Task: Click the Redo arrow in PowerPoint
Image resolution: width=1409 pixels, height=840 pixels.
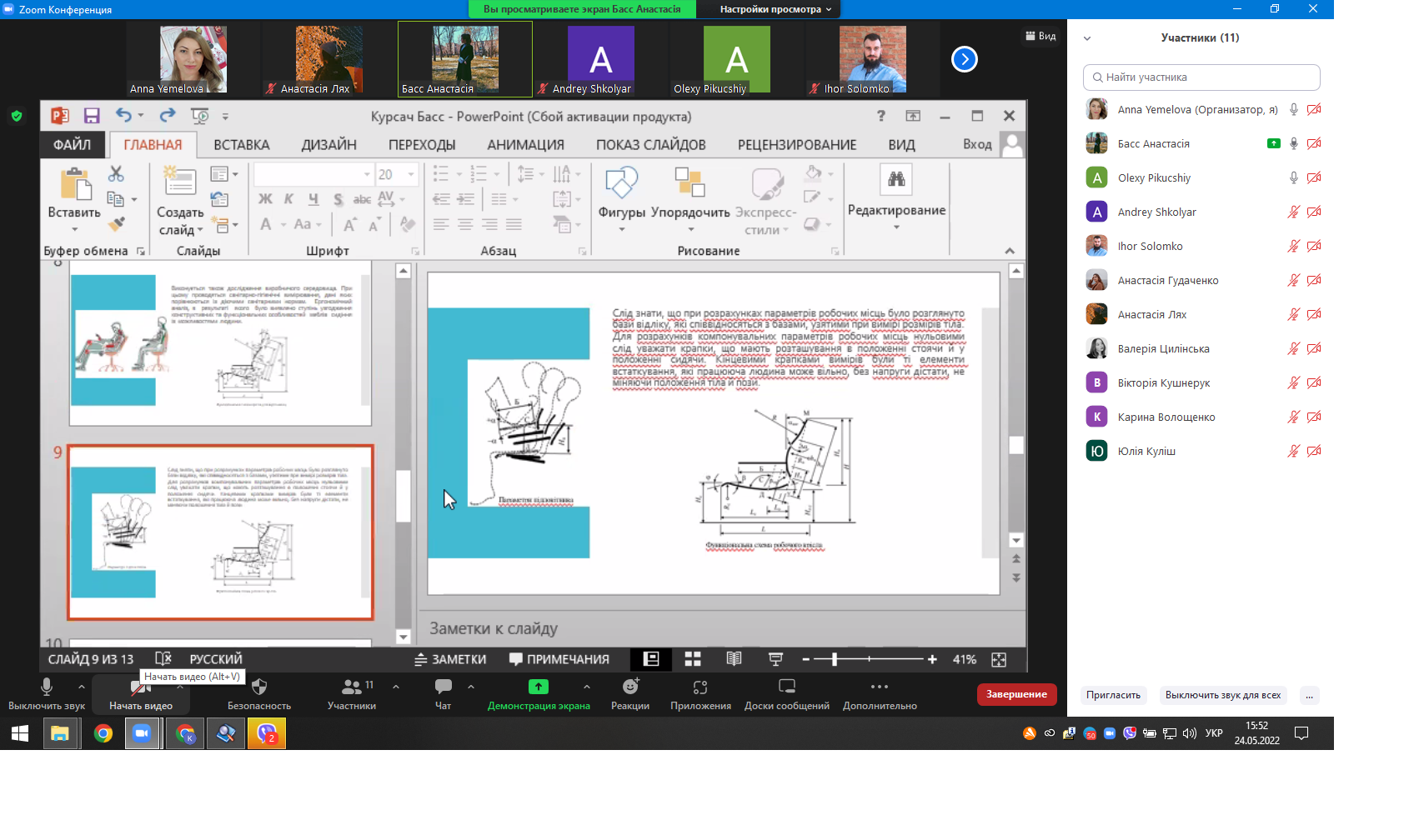Action: point(168,115)
